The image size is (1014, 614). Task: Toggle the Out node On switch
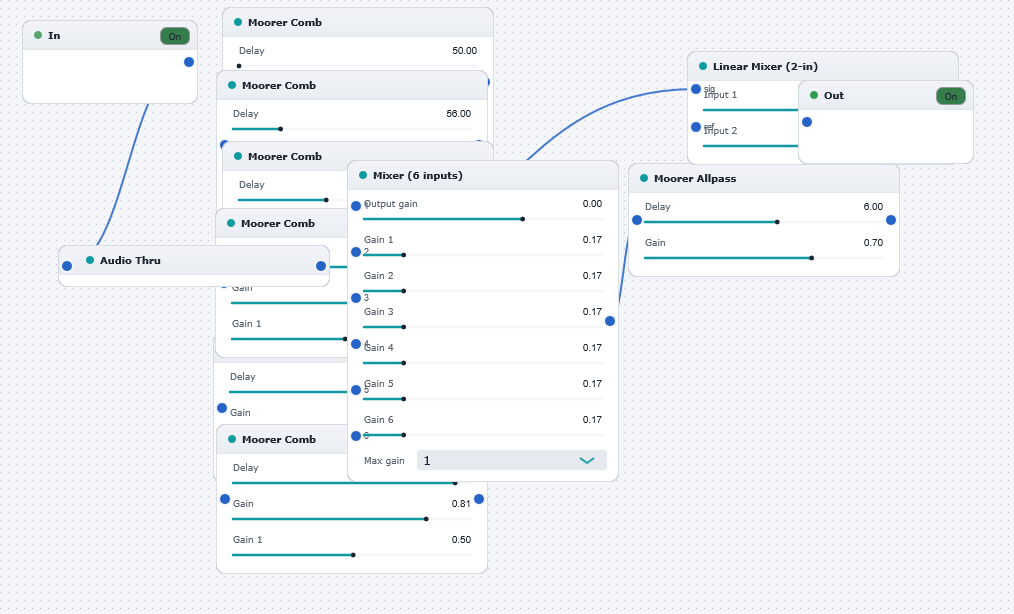point(951,96)
